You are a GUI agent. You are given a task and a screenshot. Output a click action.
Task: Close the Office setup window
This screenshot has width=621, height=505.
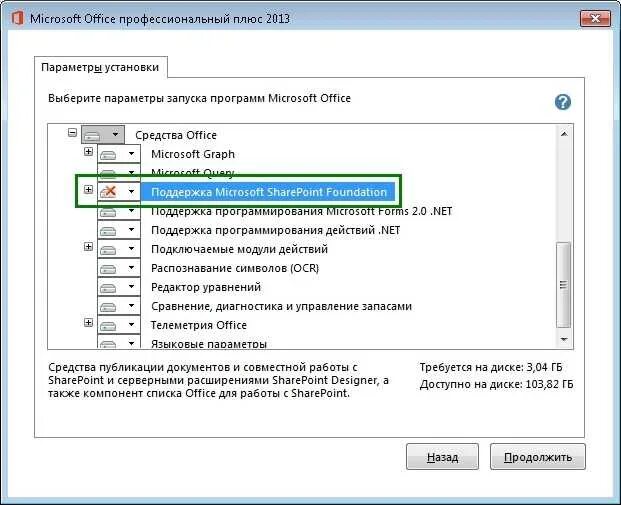coord(595,18)
